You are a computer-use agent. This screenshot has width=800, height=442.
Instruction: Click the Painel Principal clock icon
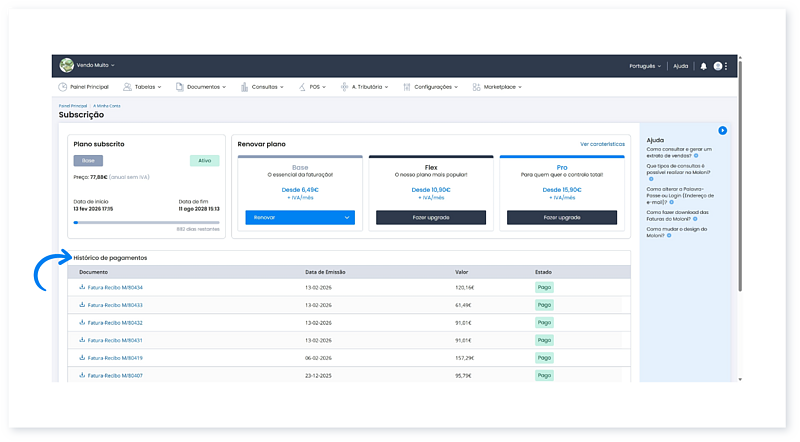click(x=63, y=87)
